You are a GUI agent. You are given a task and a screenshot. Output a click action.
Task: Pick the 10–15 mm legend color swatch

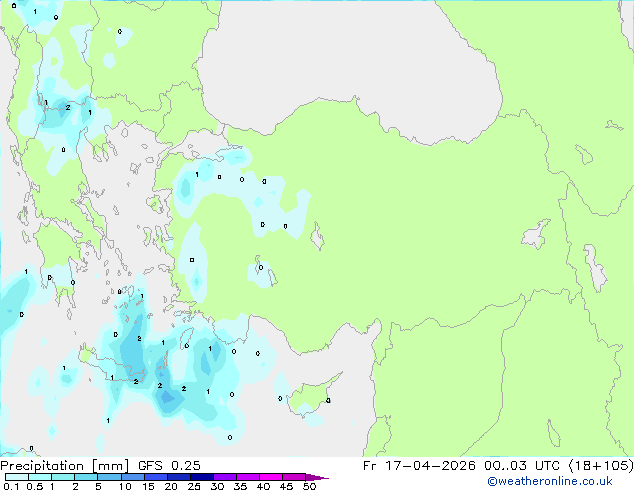[x=133, y=477]
